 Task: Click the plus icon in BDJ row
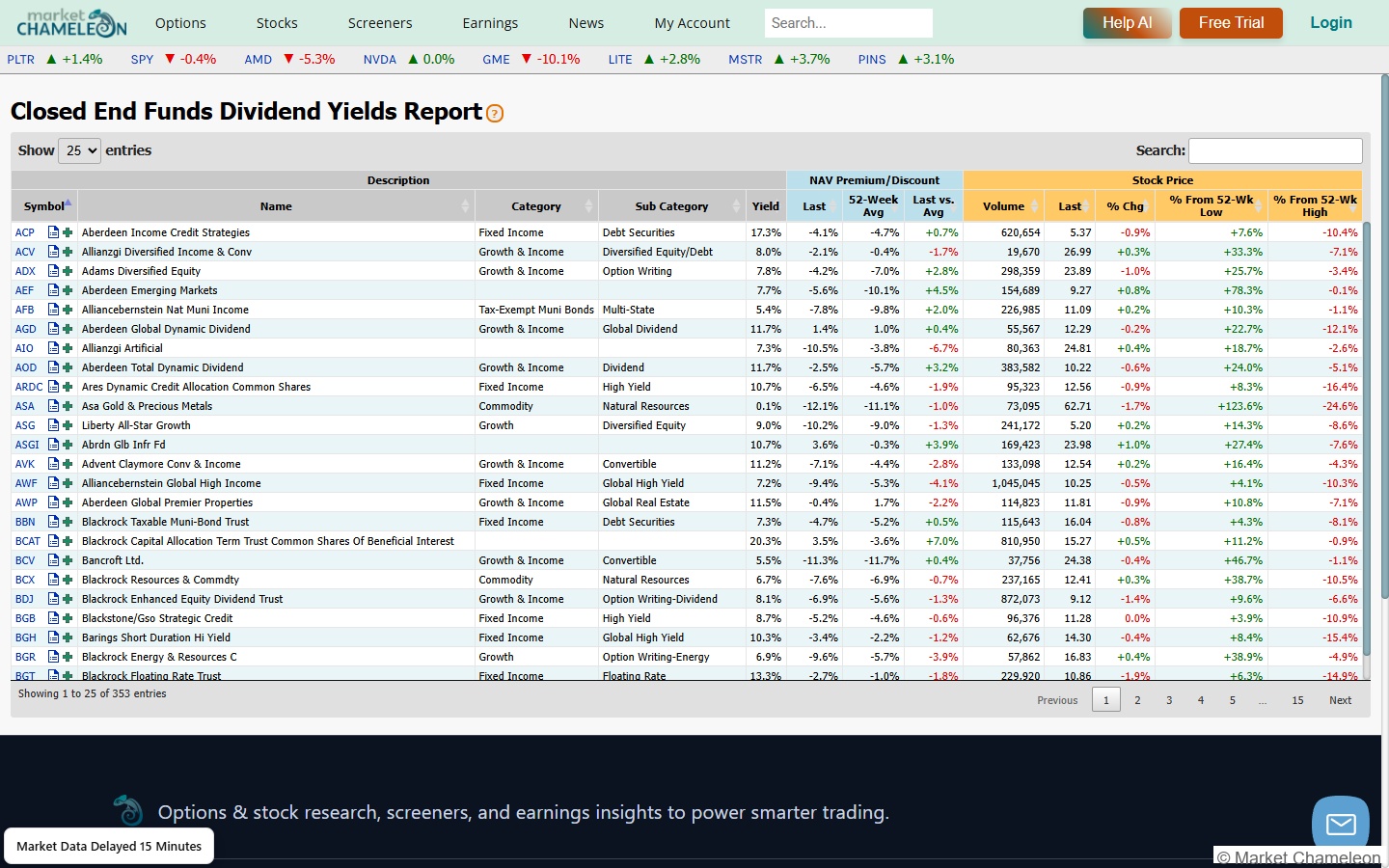tap(68, 599)
